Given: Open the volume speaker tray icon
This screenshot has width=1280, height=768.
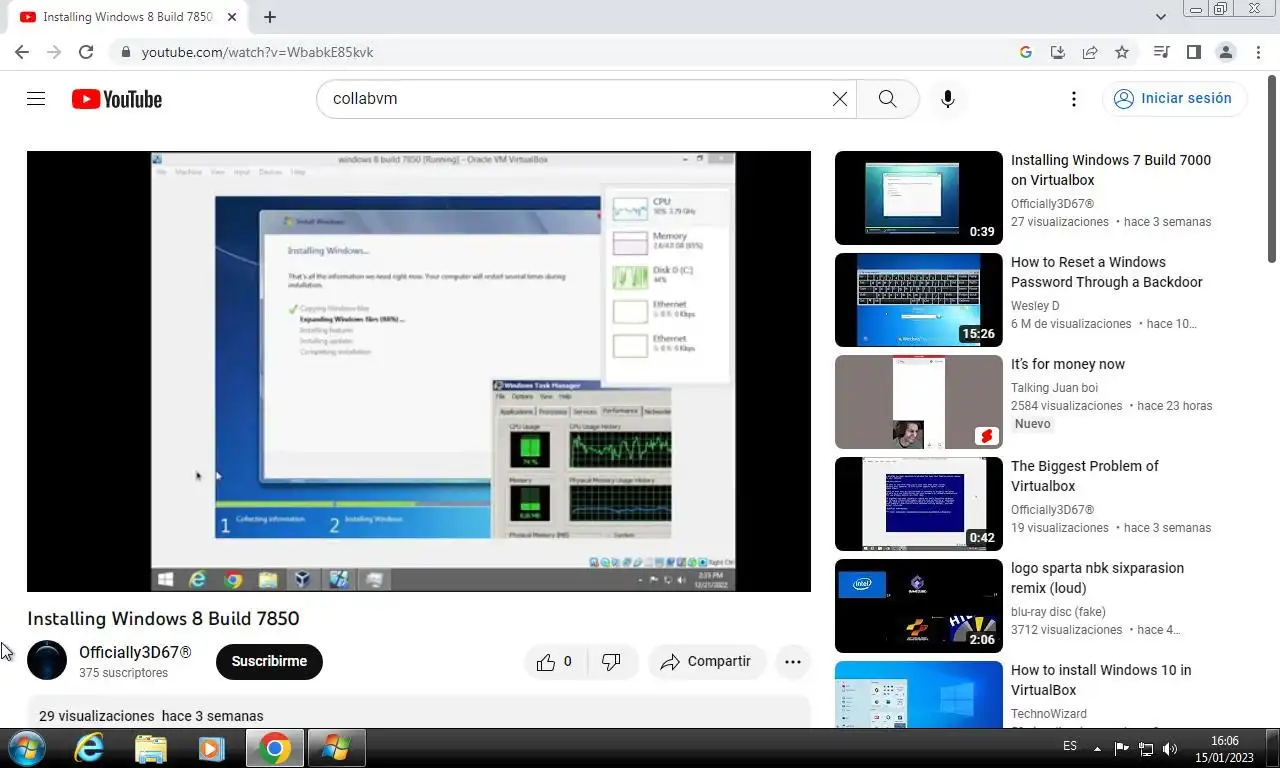Looking at the screenshot, I should [1170, 748].
